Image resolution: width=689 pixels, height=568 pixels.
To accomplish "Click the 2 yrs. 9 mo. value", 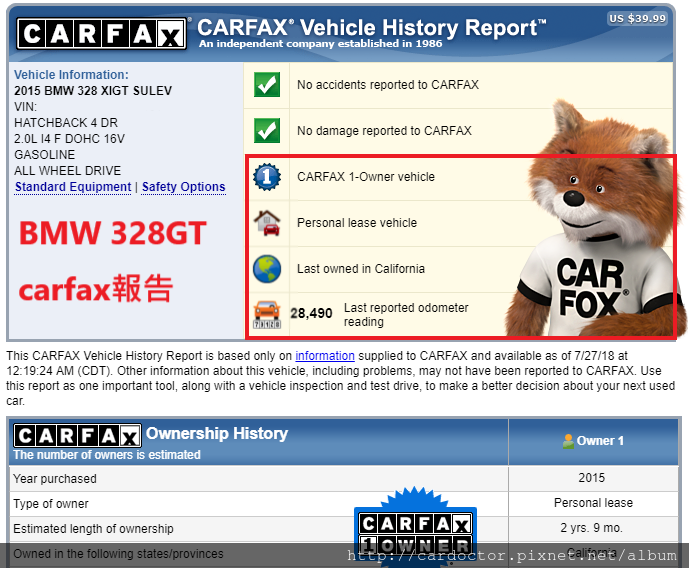I will pyautogui.click(x=591, y=528).
